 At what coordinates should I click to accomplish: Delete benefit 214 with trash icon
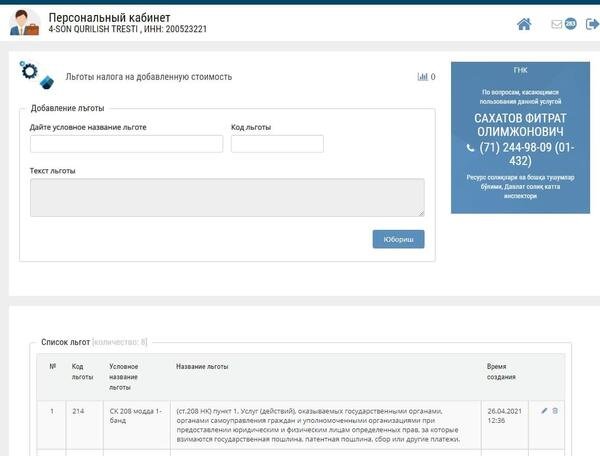point(556,410)
